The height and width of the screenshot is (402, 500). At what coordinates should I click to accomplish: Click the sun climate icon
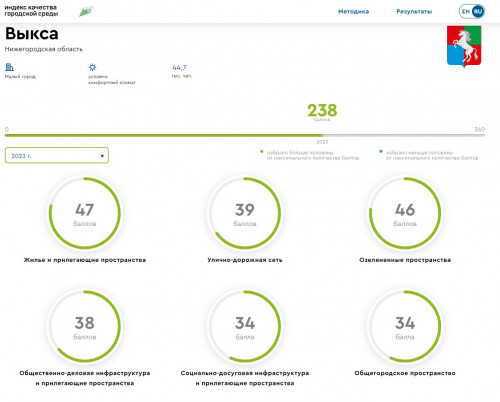coord(92,67)
